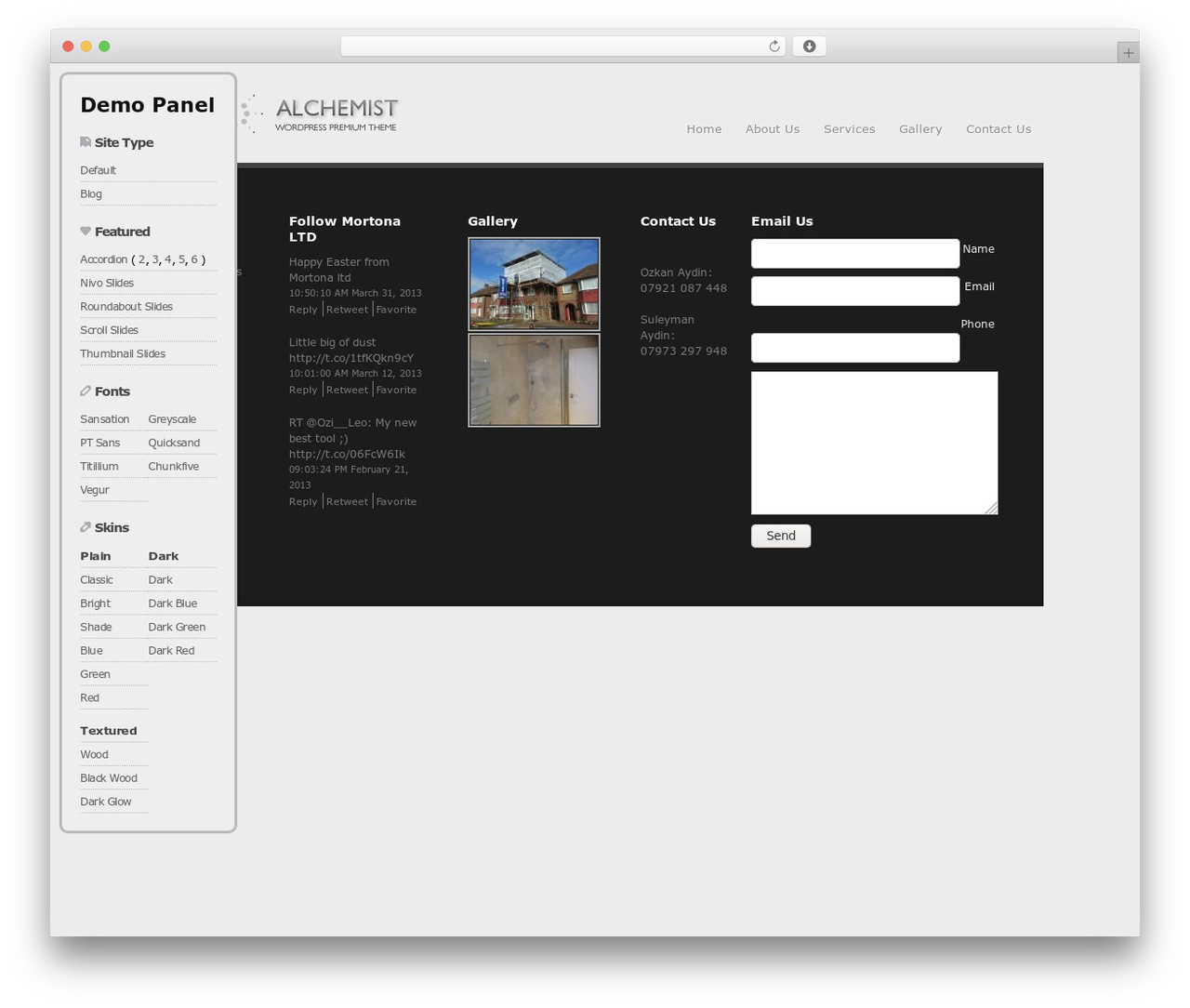Apply the Black Wood textured skin
This screenshot has height=1008, width=1190.
click(x=109, y=778)
